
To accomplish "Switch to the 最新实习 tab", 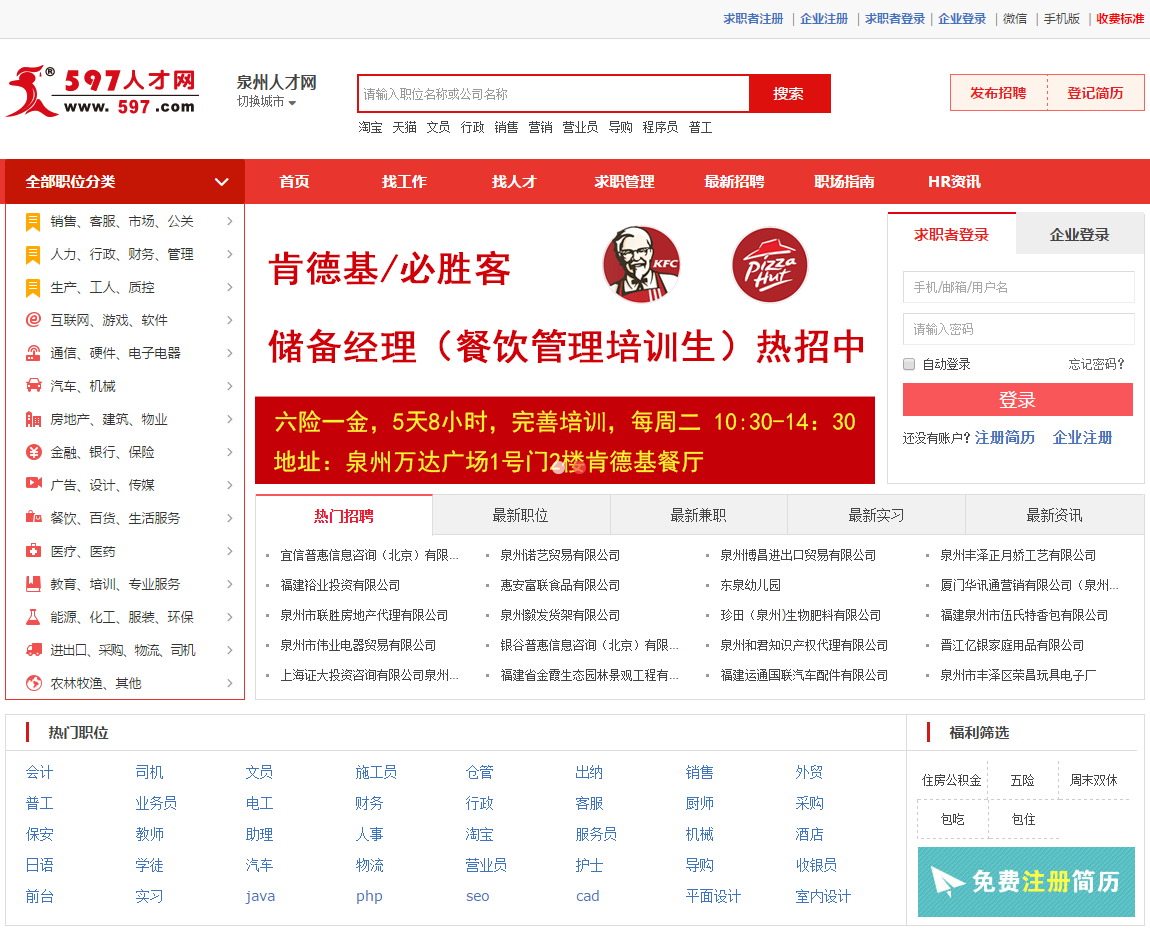I will tap(876, 515).
